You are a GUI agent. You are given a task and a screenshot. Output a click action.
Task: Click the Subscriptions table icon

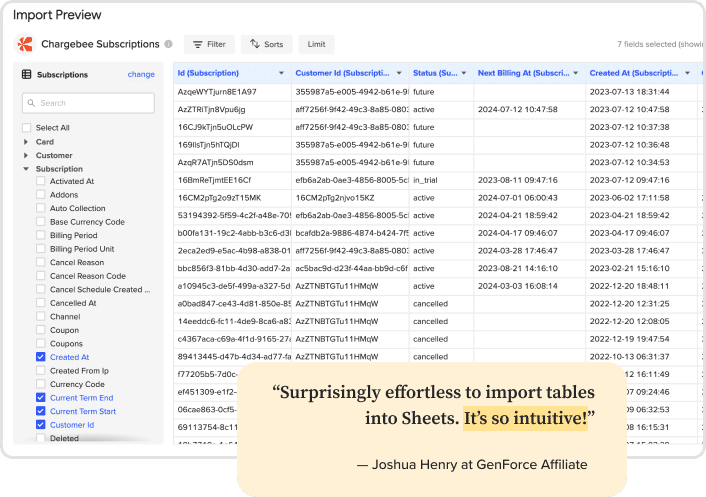[27, 74]
